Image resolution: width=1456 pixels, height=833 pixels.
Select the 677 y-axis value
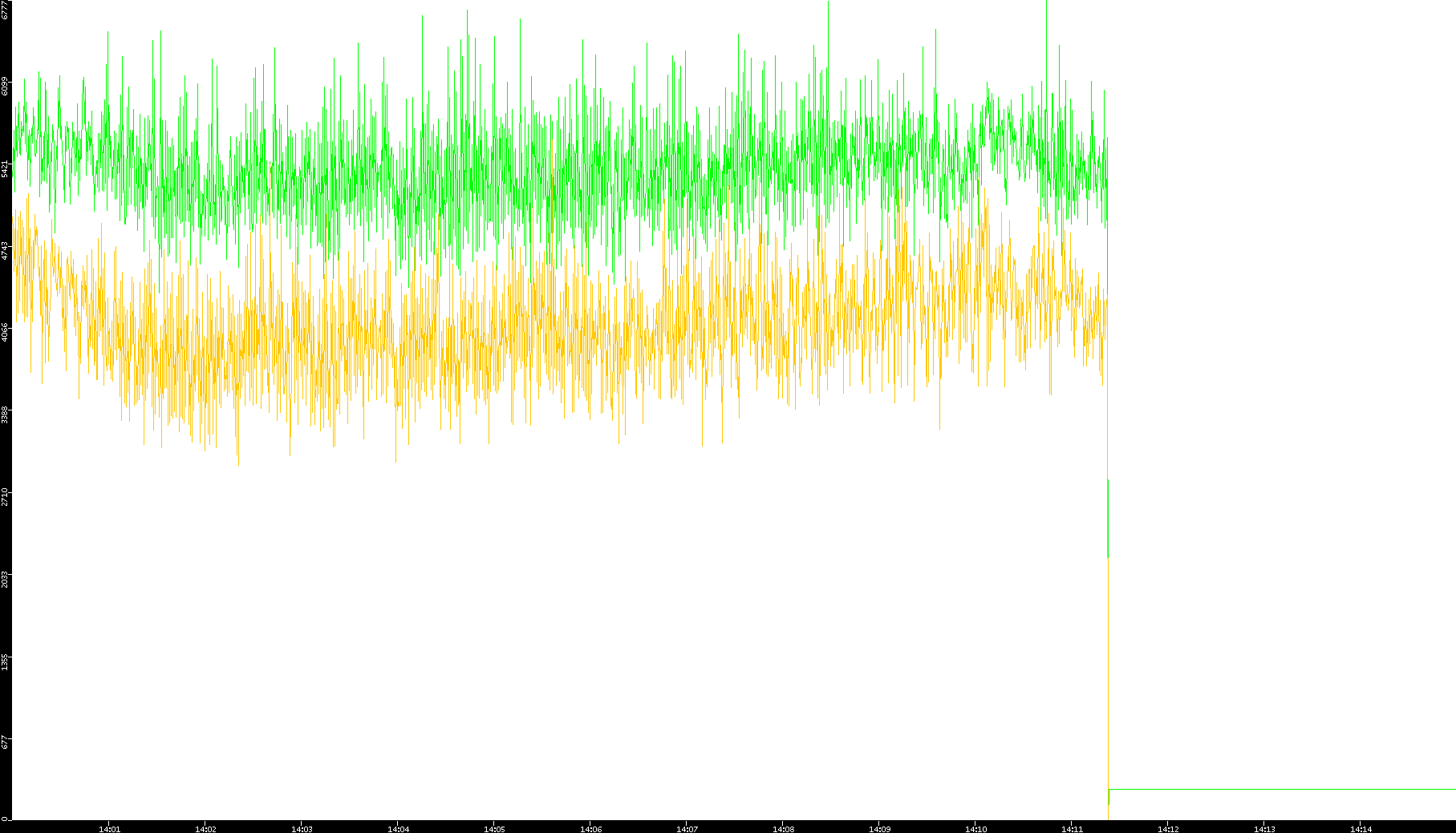[5, 744]
